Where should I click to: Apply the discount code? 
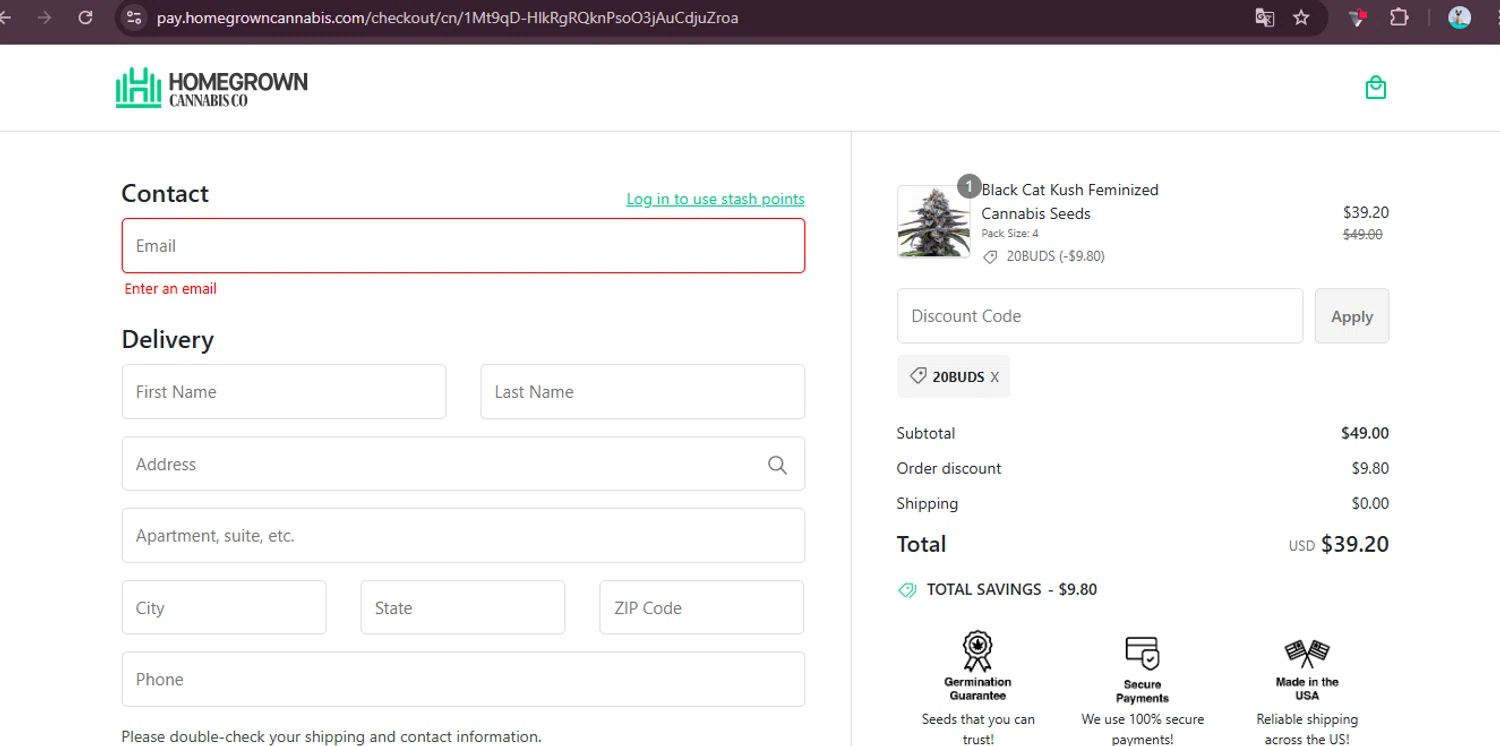coord(1351,316)
